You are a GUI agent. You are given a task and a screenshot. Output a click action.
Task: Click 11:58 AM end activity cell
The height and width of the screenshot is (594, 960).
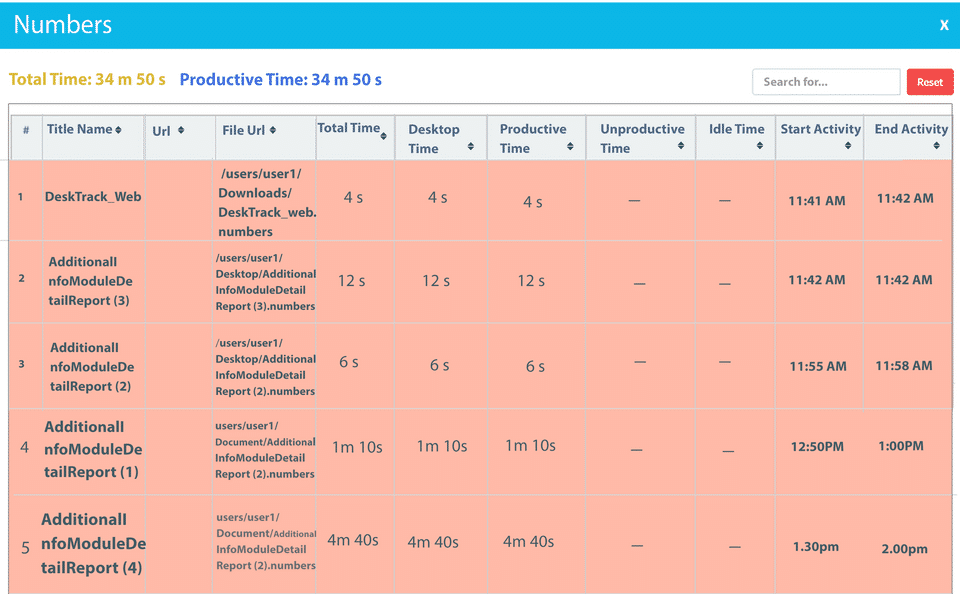904,366
